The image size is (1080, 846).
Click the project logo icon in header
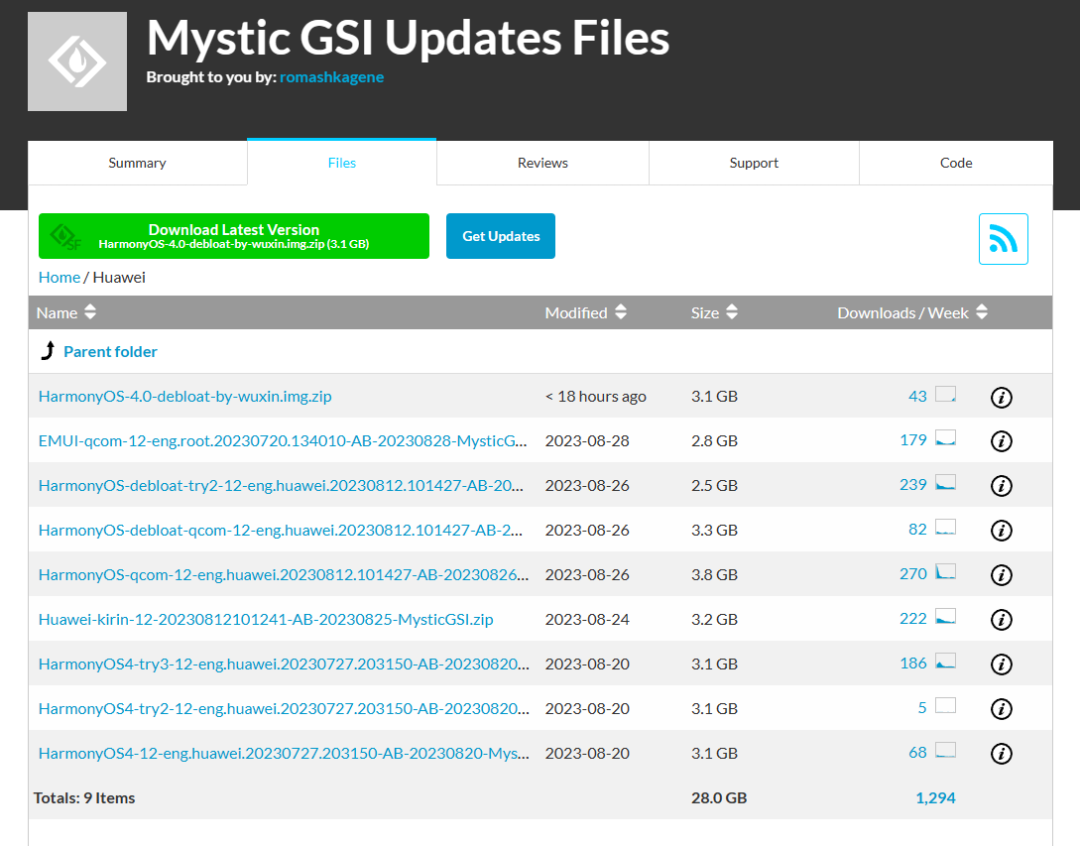click(77, 61)
